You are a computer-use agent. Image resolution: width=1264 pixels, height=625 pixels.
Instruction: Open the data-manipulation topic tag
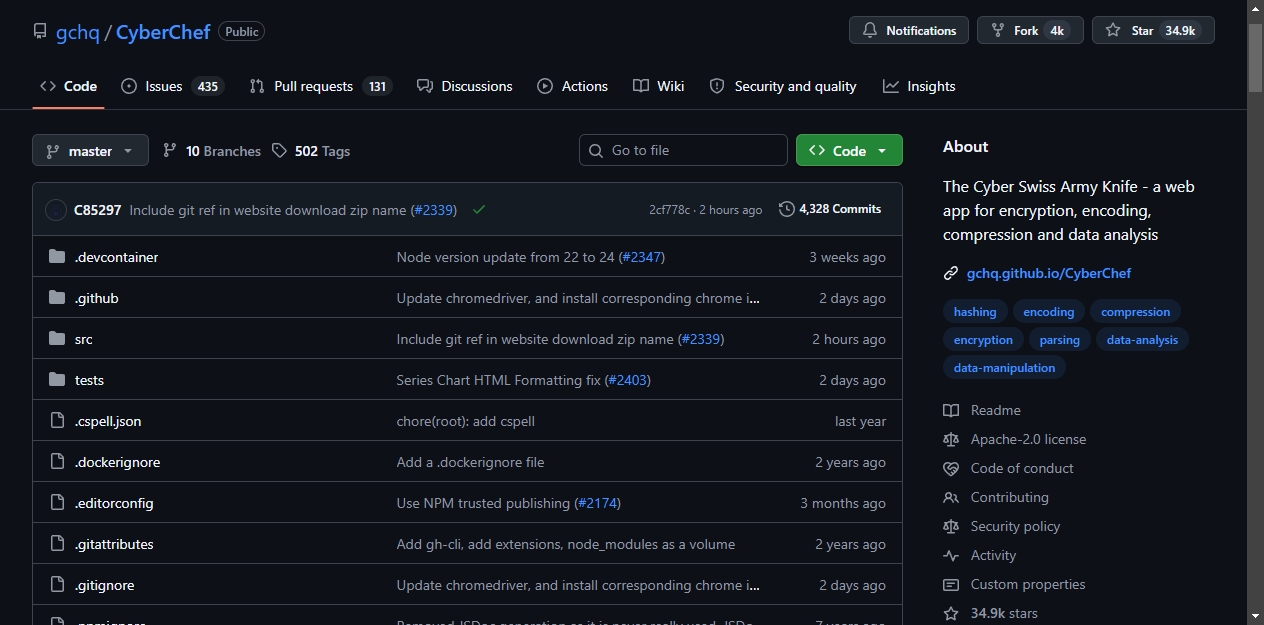click(1004, 368)
